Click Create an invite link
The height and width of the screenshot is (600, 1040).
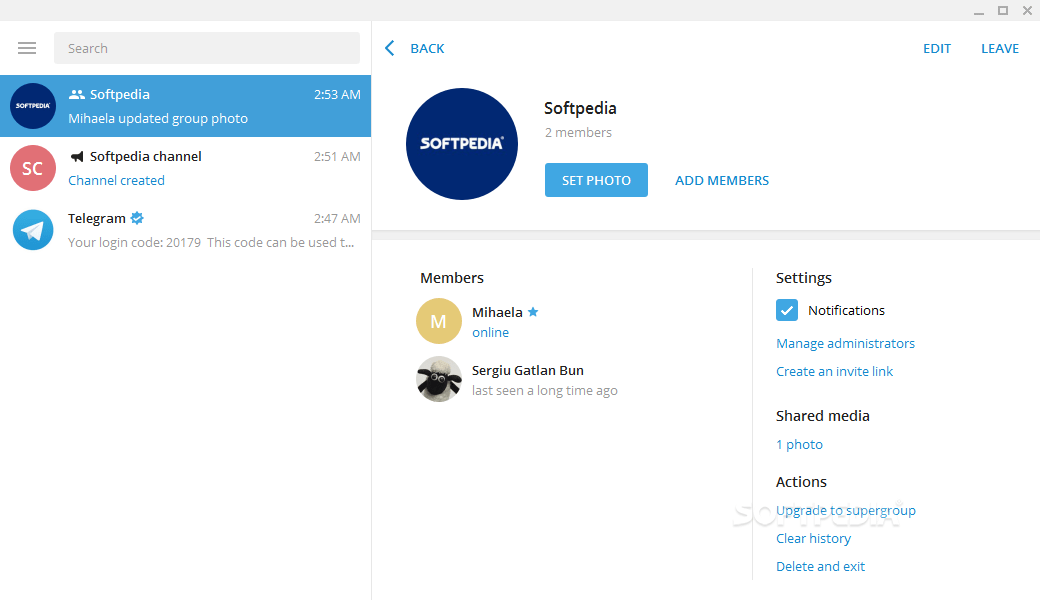(x=834, y=371)
